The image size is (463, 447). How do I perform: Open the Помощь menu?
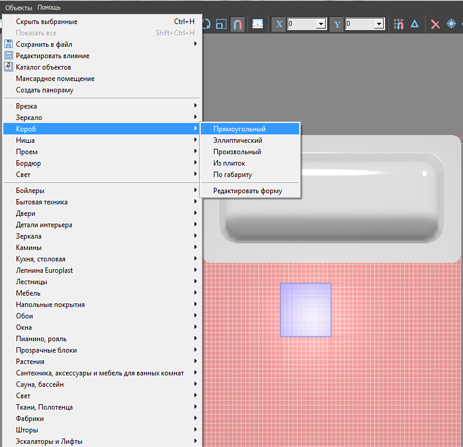[x=49, y=7]
